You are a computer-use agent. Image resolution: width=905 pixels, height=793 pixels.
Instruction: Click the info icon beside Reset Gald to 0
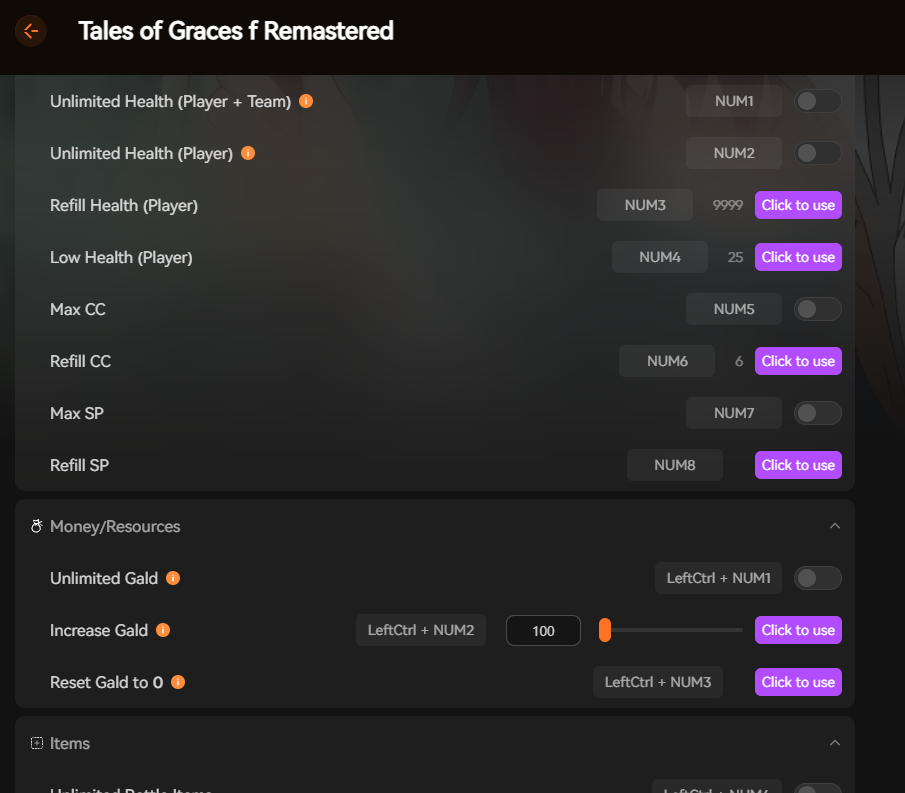point(179,682)
